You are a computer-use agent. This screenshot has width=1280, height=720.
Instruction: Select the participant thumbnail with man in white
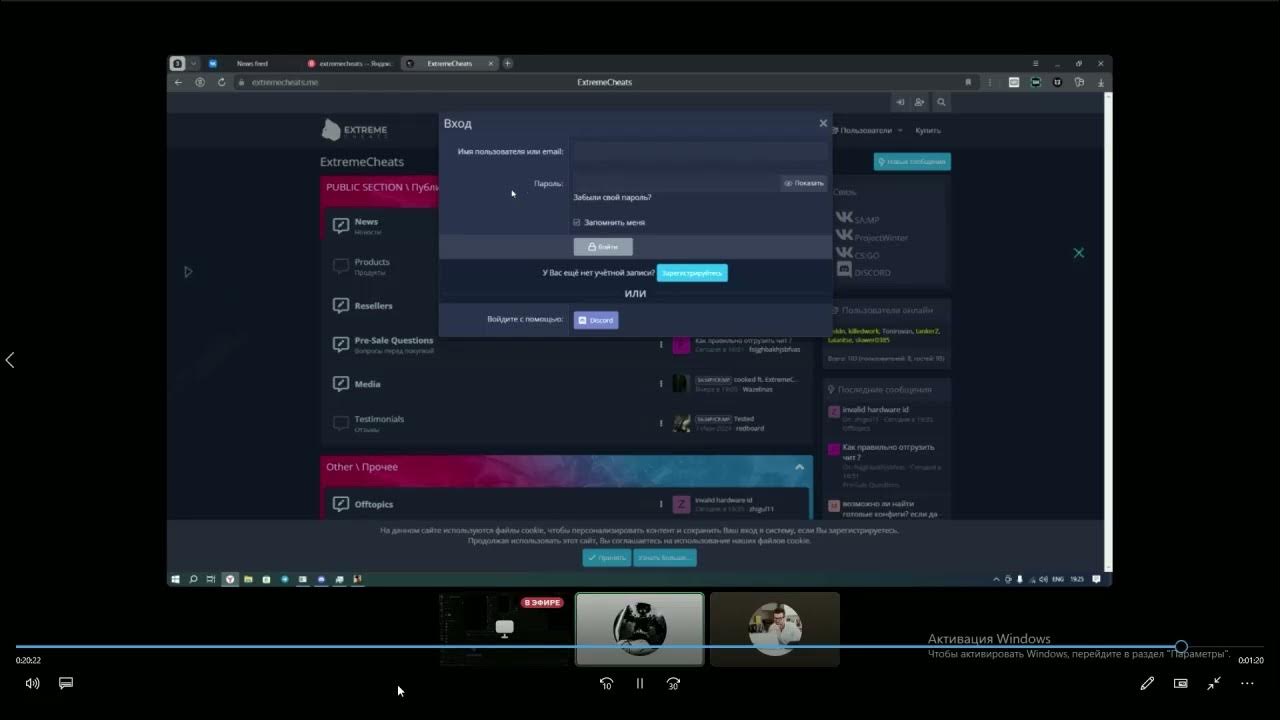point(775,629)
